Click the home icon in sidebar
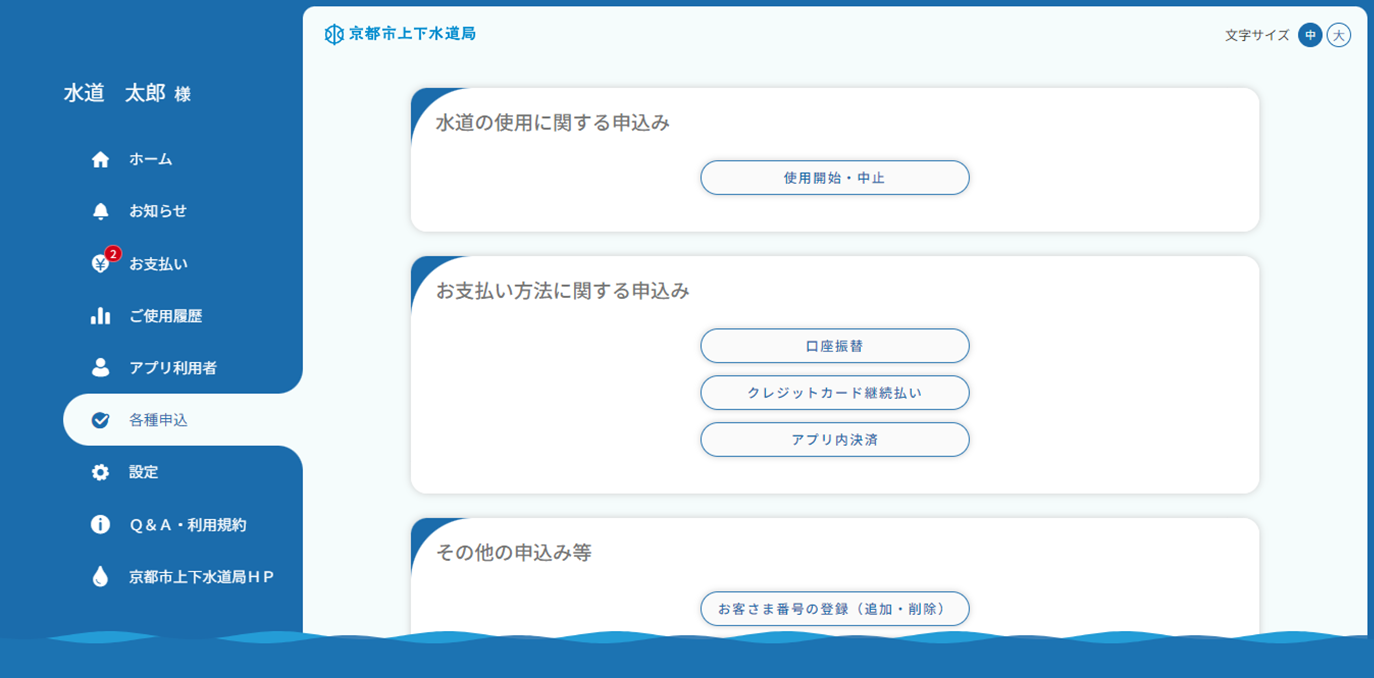Viewport: 1374px width, 678px height. click(x=100, y=159)
